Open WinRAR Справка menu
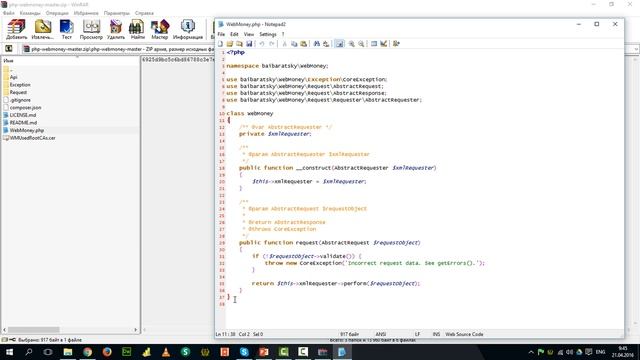 (x=144, y=13)
